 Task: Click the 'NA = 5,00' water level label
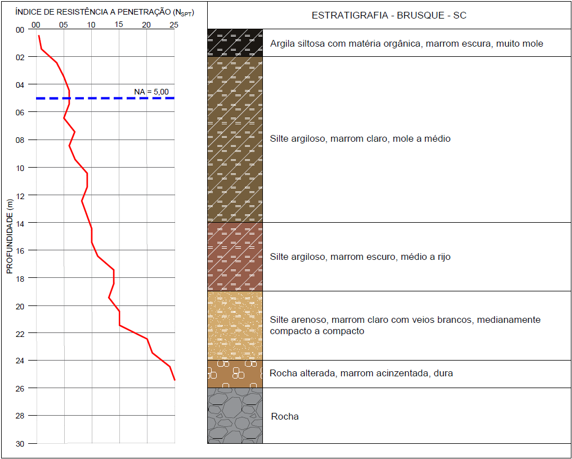[151, 92]
